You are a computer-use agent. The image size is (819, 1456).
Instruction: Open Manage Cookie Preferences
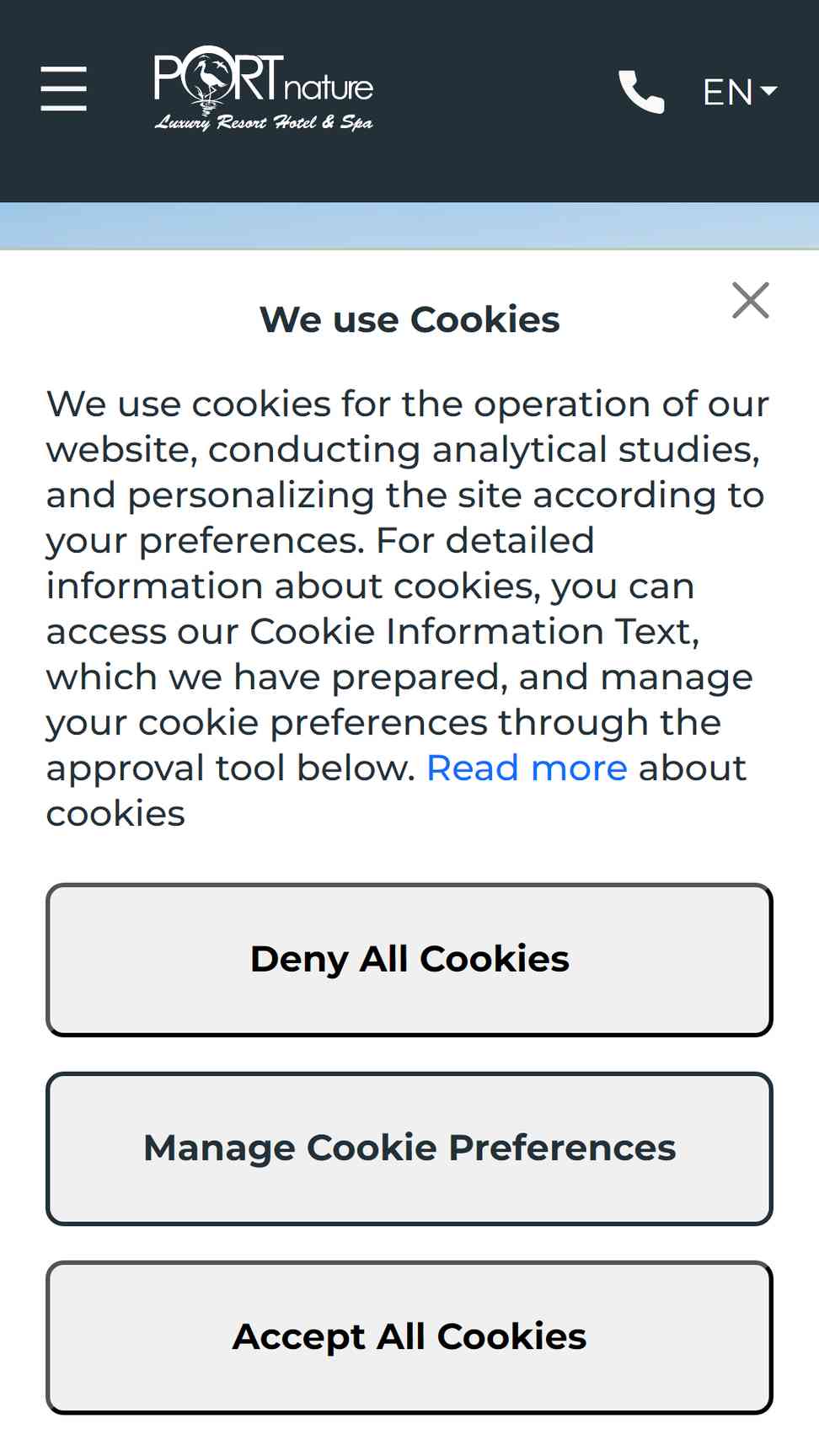[409, 1148]
